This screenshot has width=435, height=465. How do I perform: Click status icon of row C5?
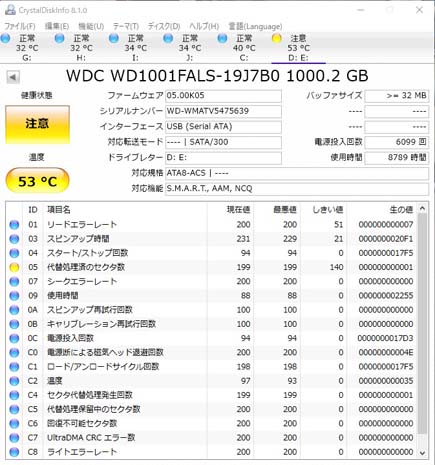pos(14,409)
